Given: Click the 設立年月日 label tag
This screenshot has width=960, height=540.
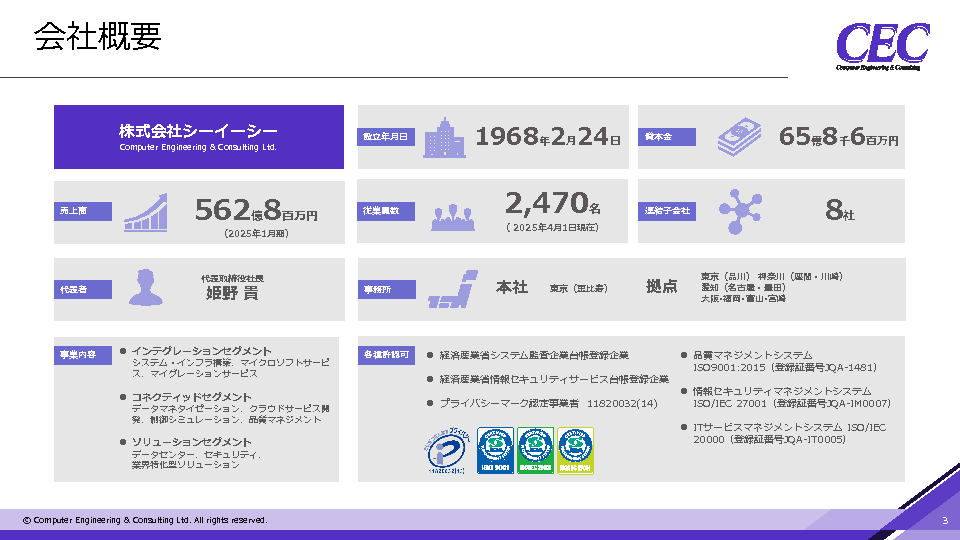Looking at the screenshot, I should tap(385, 137).
